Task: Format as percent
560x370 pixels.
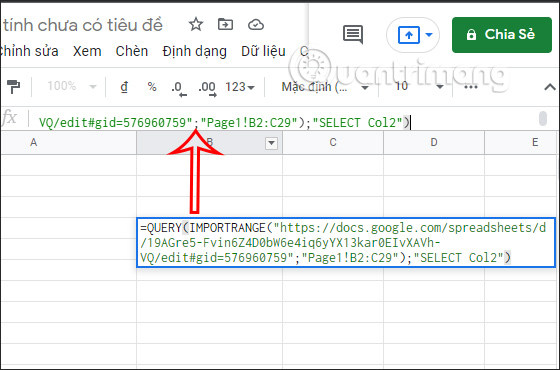Action: click(152, 86)
